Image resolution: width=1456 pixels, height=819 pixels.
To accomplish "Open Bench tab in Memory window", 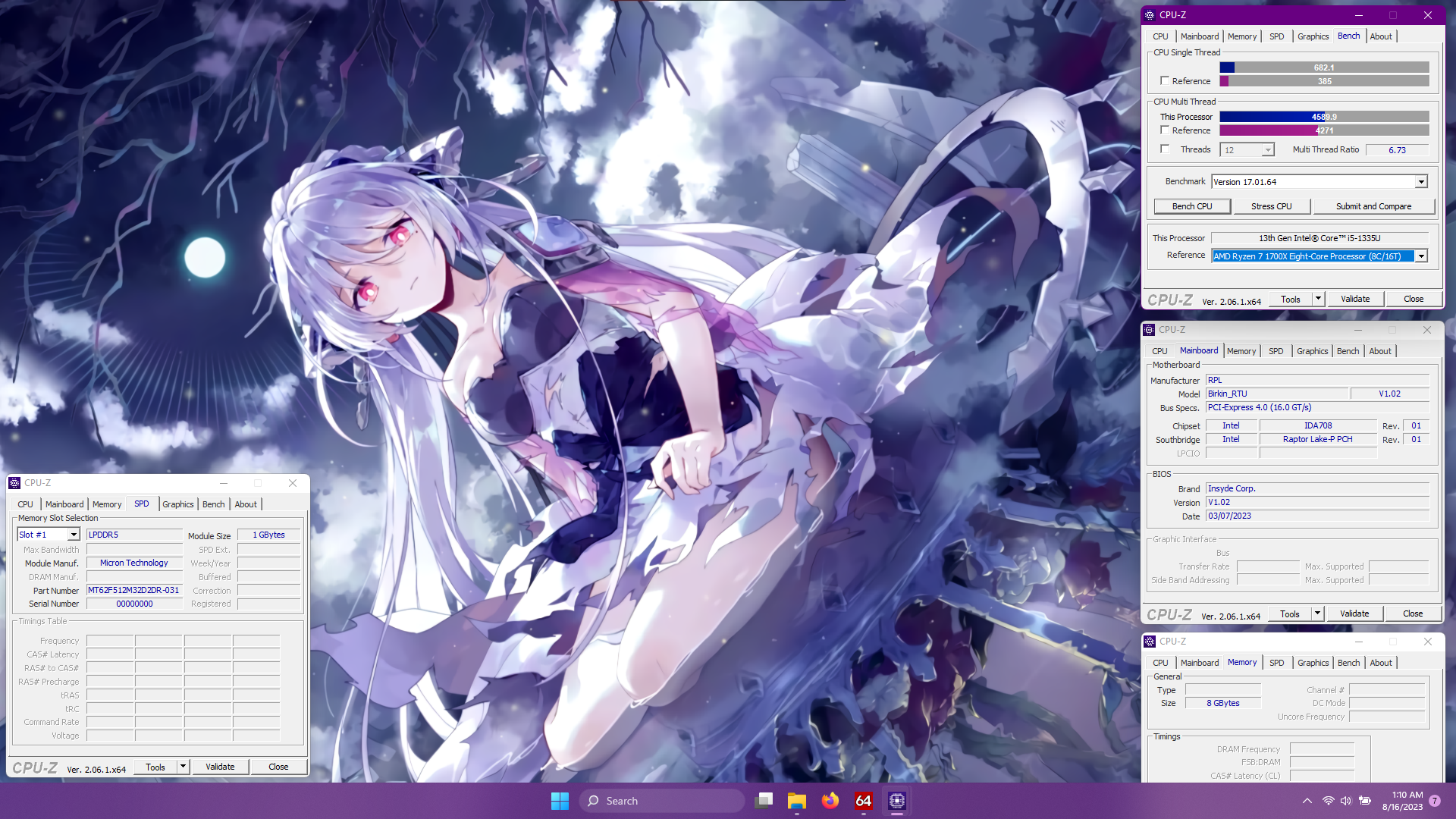I will click(x=1348, y=663).
